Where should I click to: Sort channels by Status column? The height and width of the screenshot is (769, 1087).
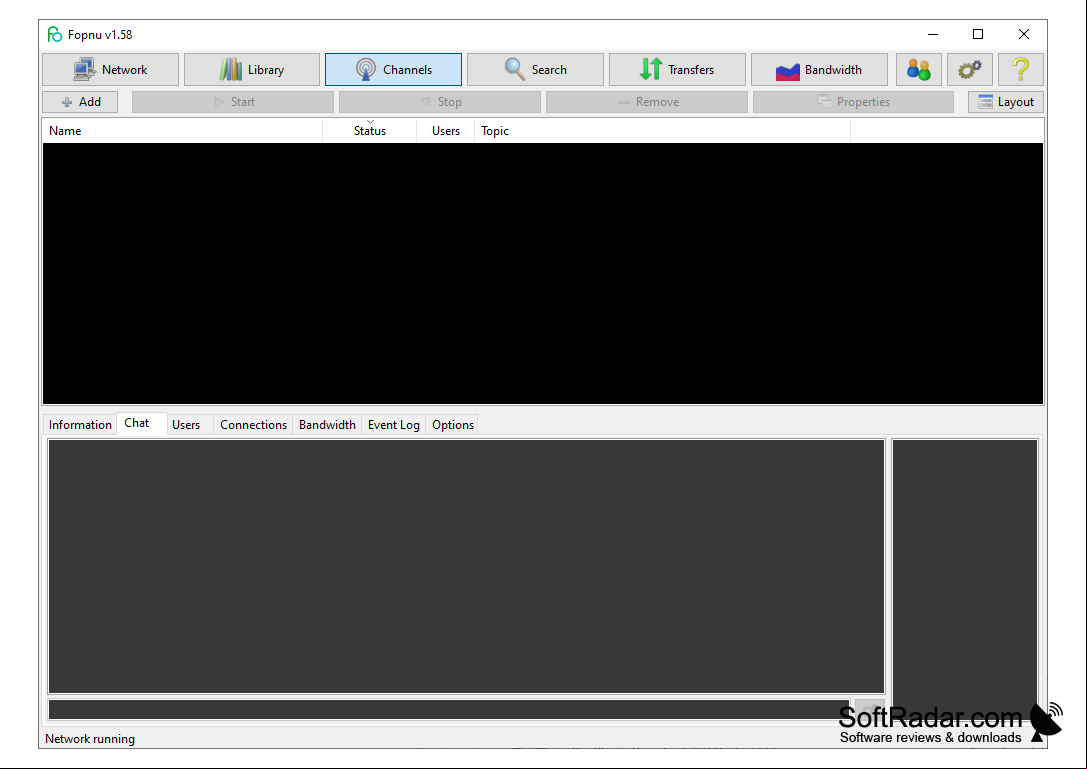point(369,130)
